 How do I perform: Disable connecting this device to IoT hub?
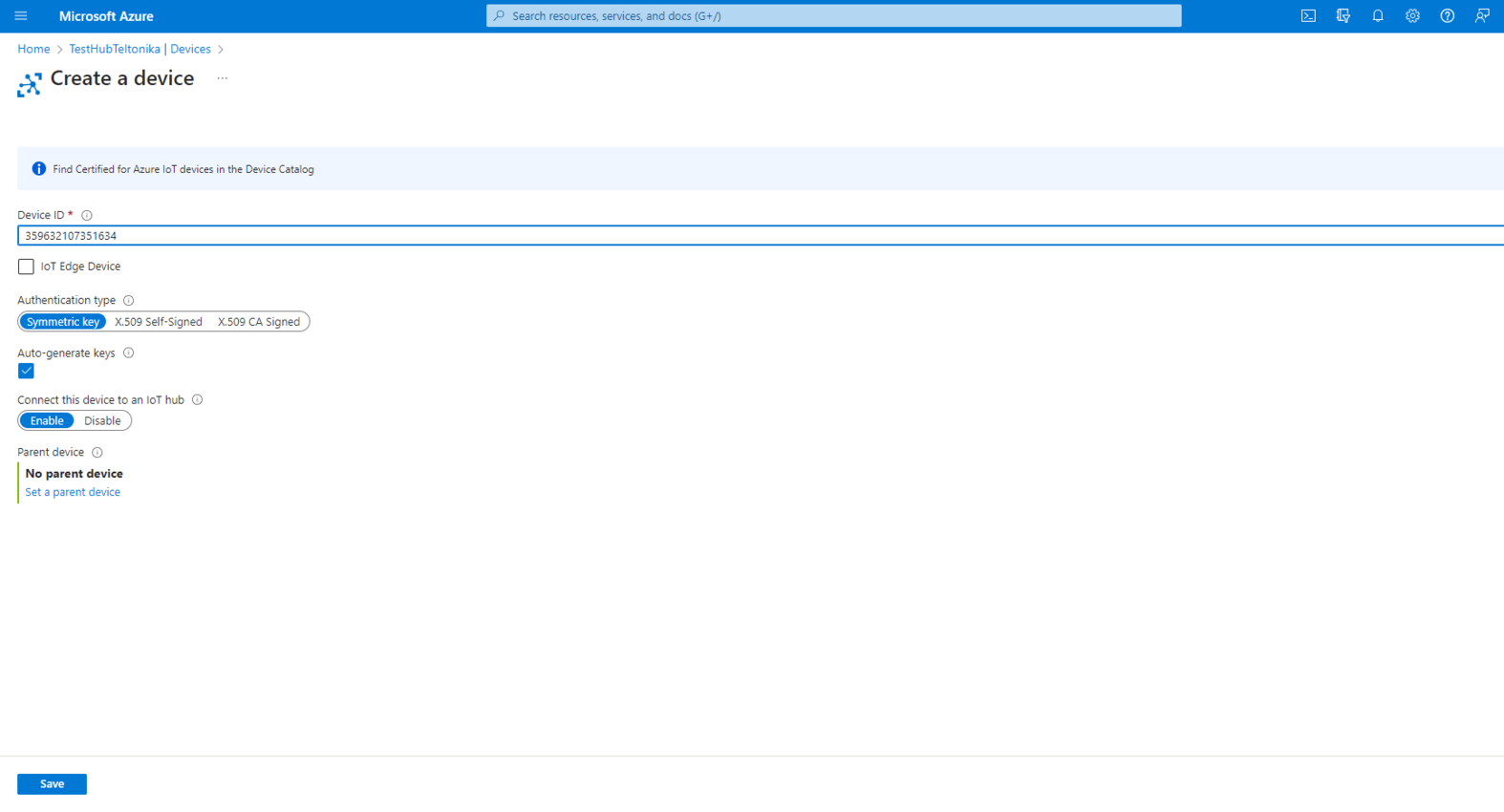(x=102, y=421)
